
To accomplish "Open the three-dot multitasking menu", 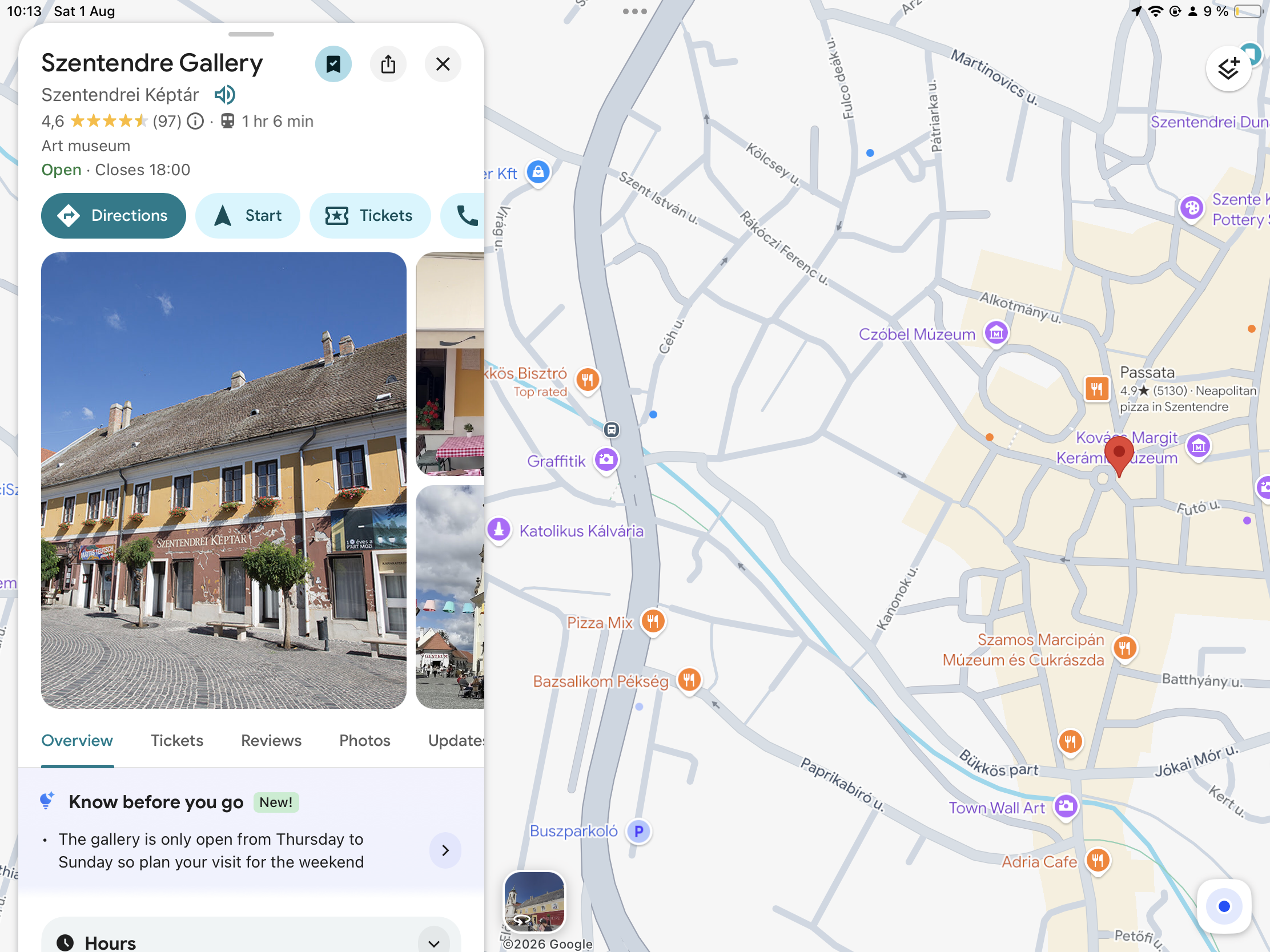I will 634,11.
